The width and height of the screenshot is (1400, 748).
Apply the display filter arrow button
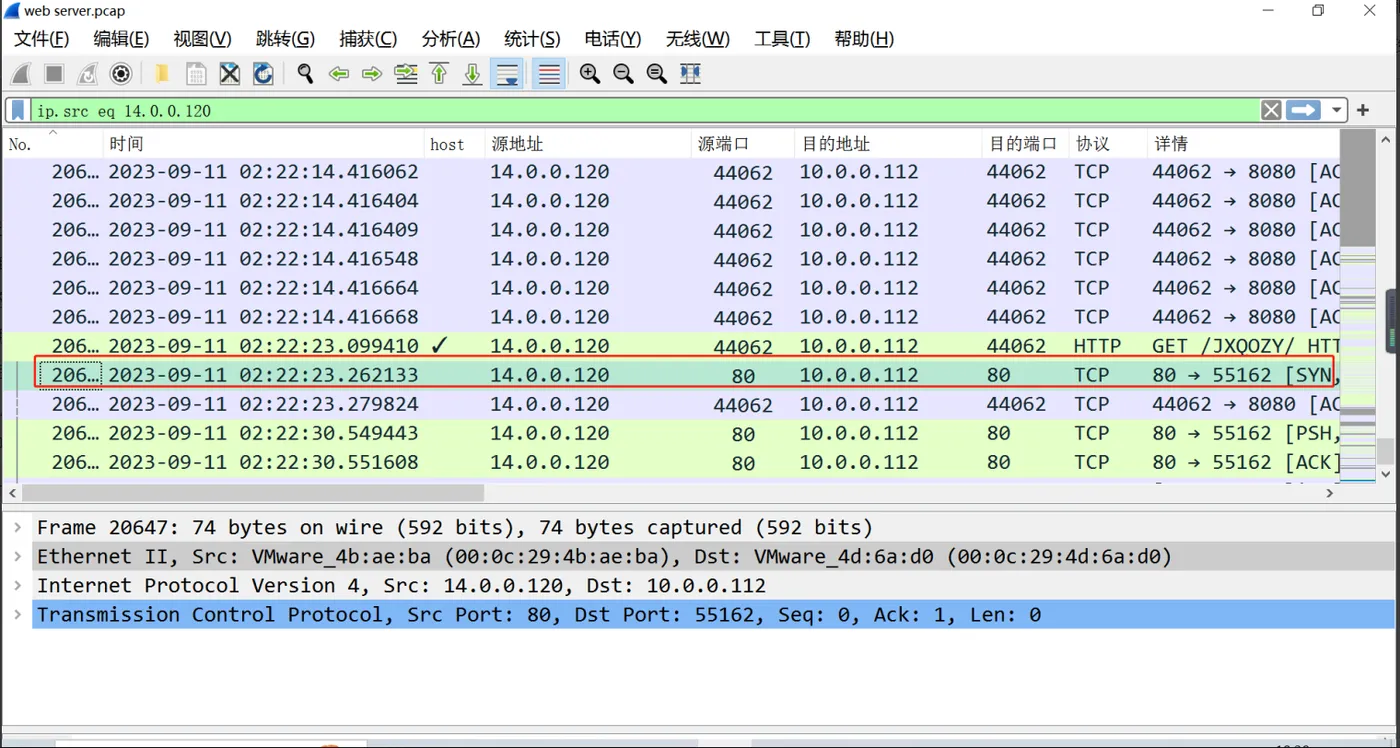pyautogui.click(x=1303, y=110)
